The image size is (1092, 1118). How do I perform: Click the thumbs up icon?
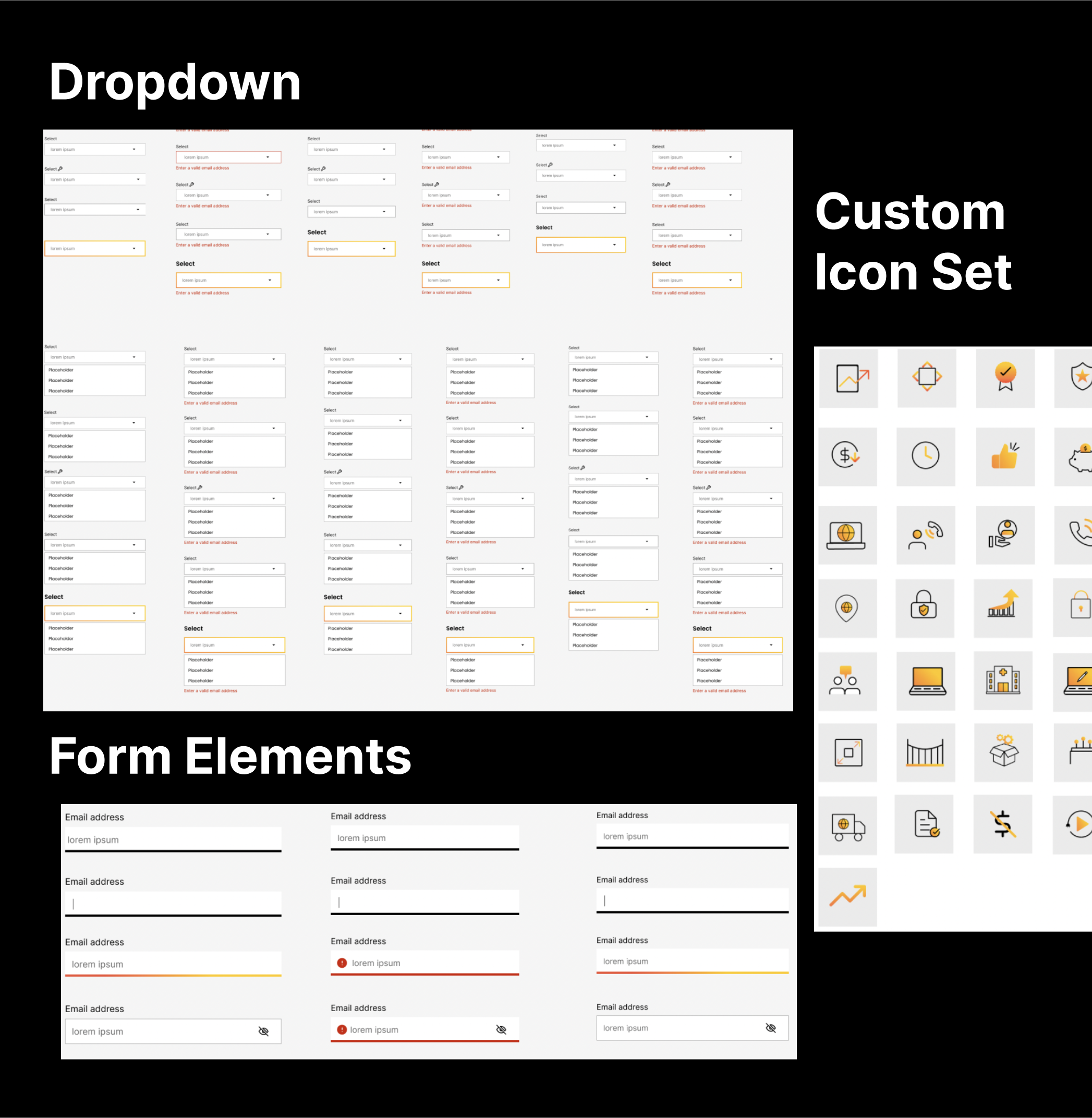[1004, 457]
